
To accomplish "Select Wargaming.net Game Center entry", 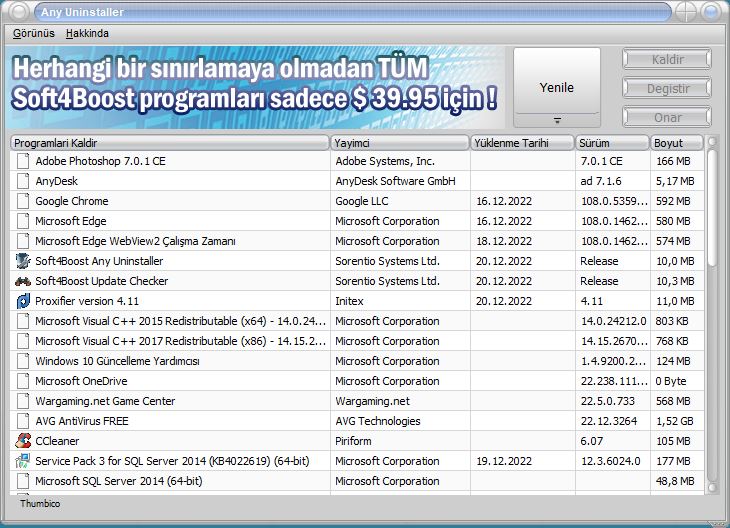I will (105, 401).
